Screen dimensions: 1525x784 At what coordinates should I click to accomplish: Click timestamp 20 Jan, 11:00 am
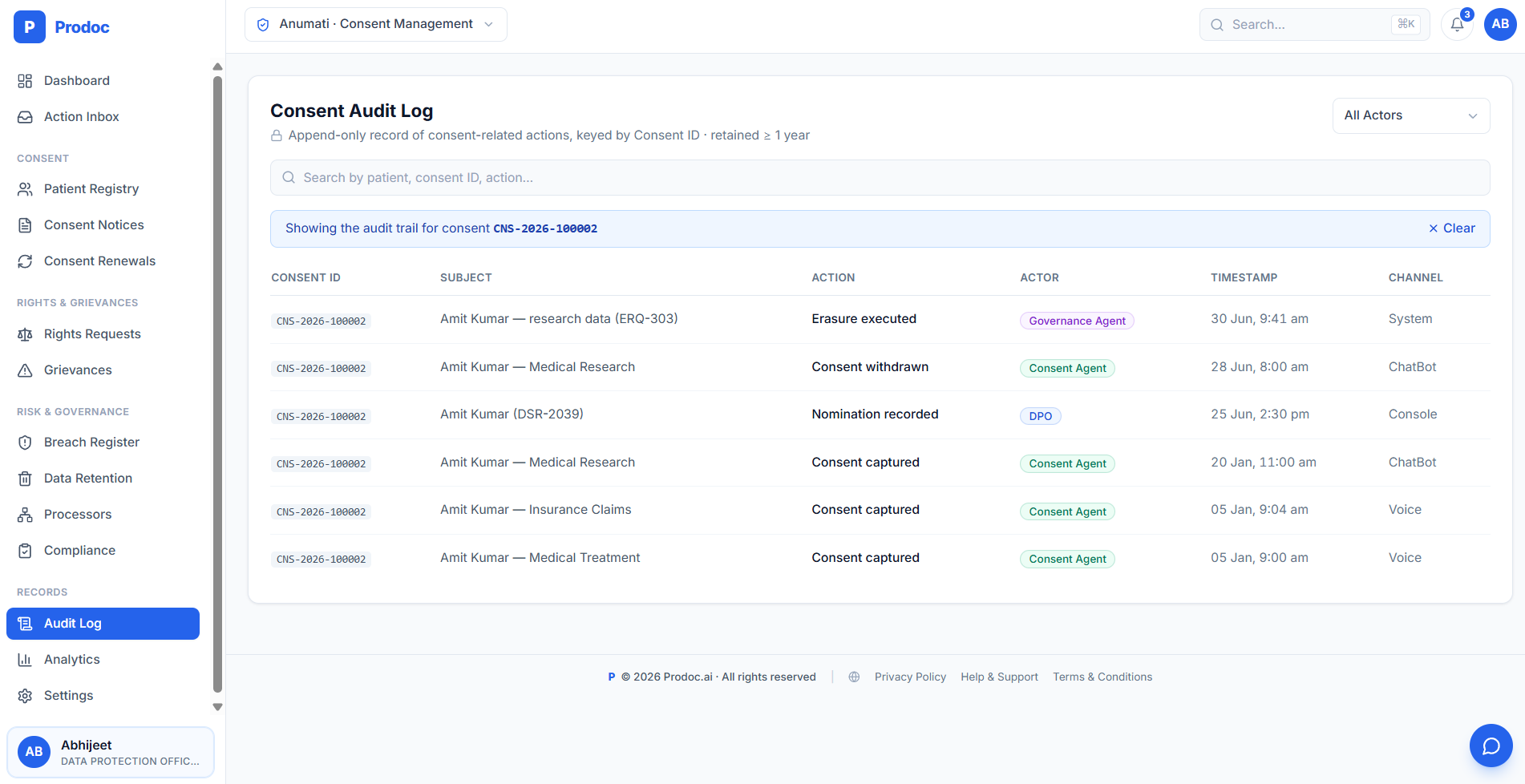click(x=1264, y=463)
